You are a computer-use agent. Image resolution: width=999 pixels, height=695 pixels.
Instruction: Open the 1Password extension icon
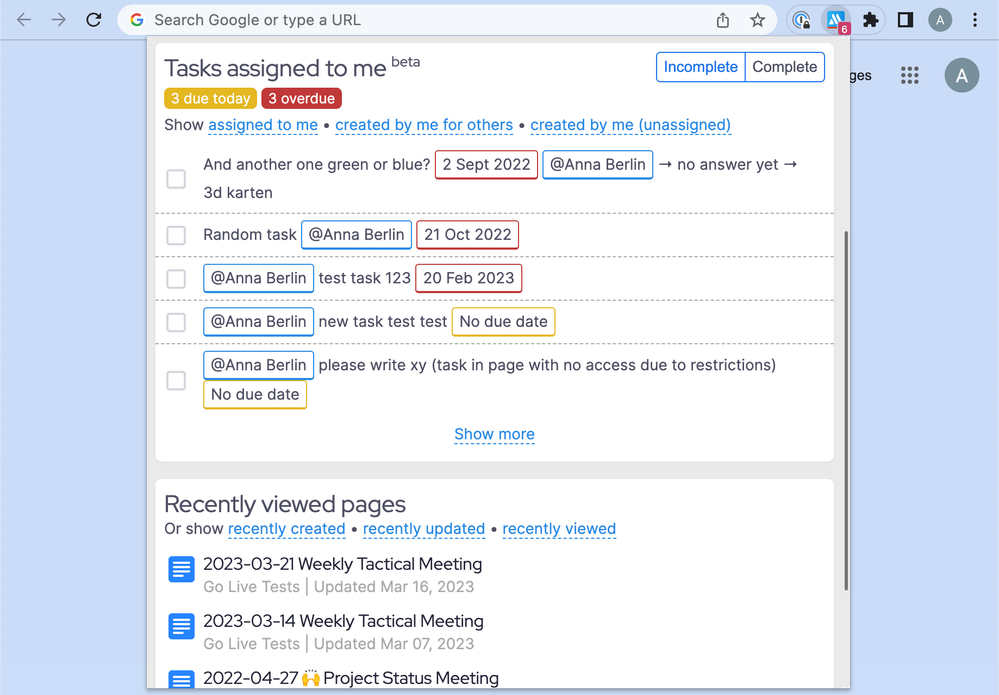tap(801, 19)
